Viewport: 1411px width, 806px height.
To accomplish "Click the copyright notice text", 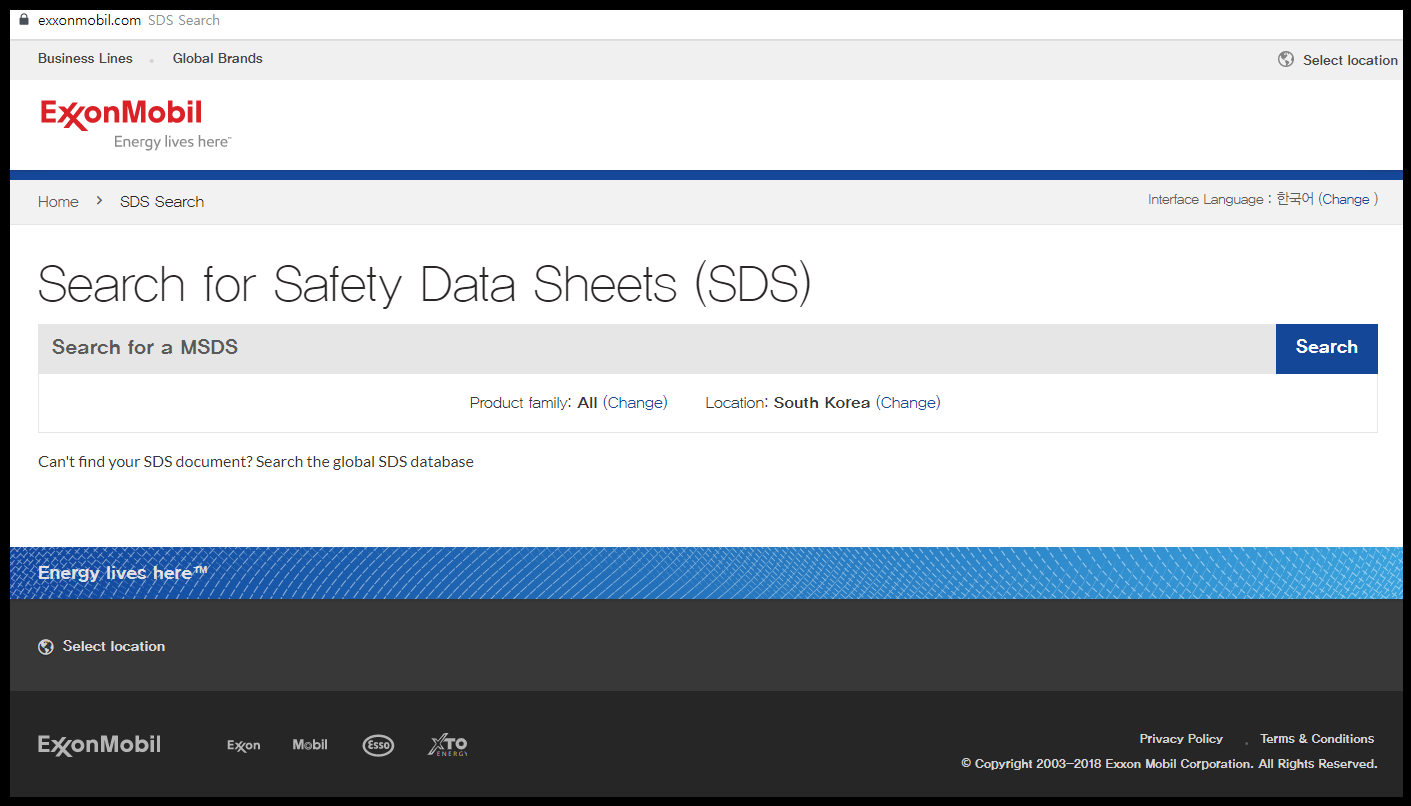I will (x=1169, y=764).
